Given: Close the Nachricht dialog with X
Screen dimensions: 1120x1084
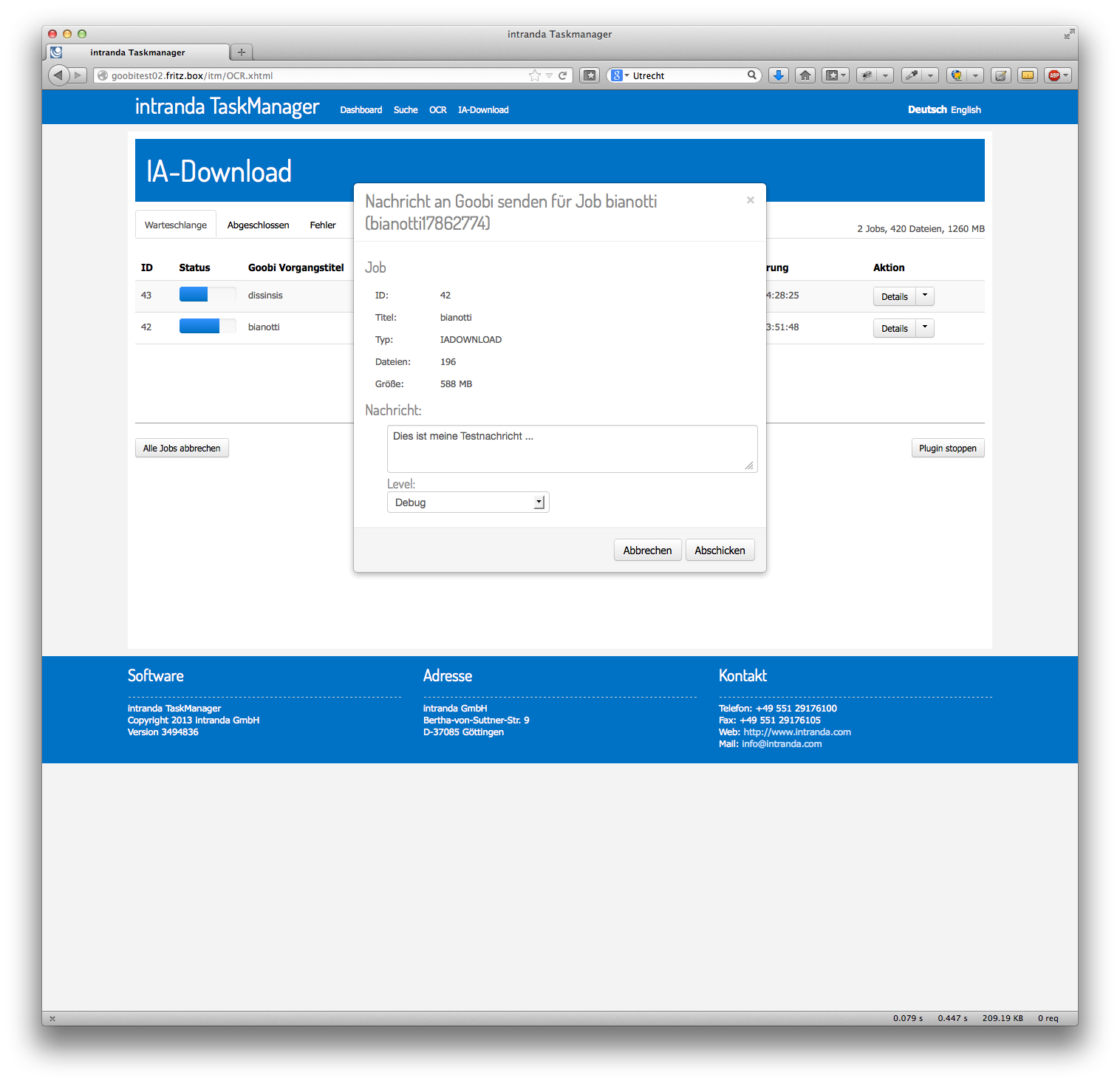Looking at the screenshot, I should click(751, 200).
